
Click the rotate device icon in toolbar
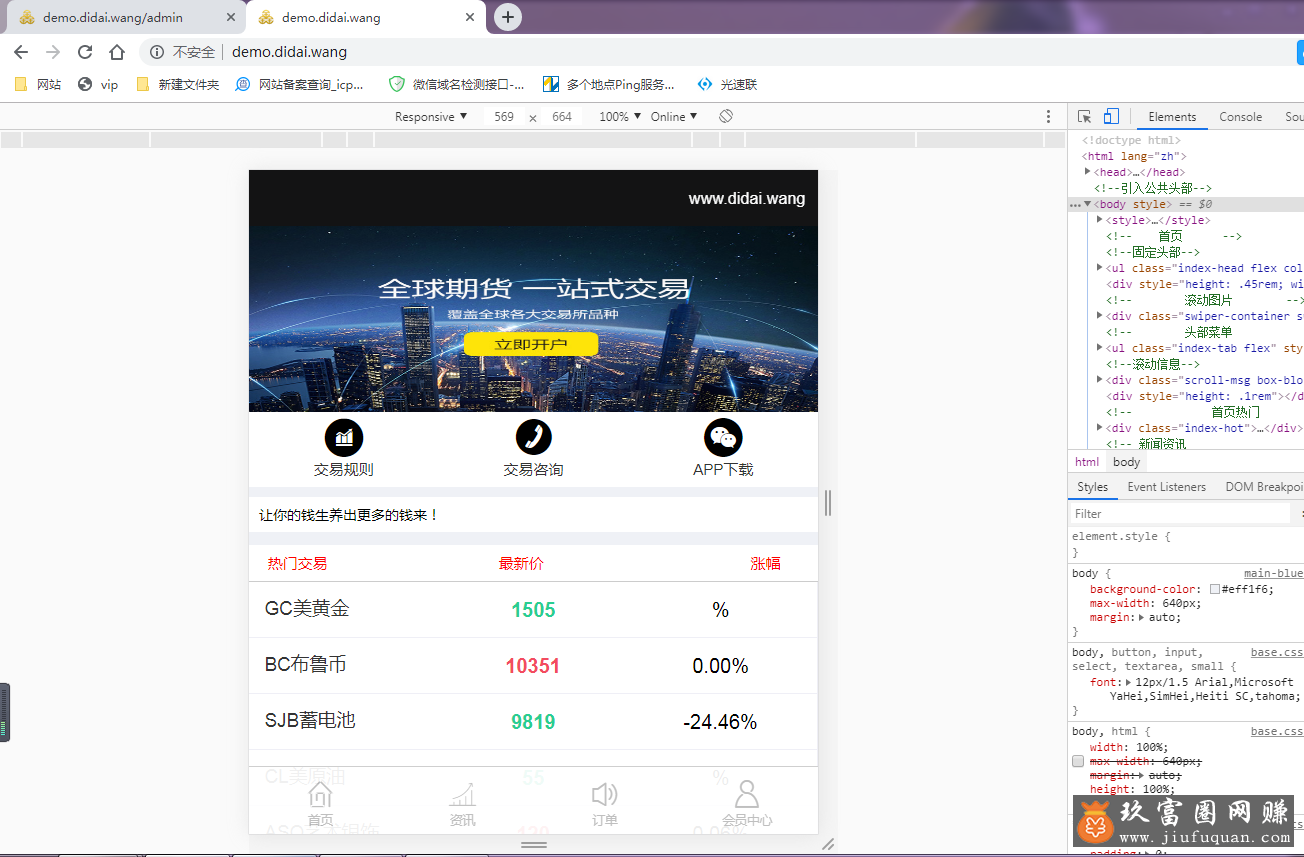pyautogui.click(x=726, y=117)
